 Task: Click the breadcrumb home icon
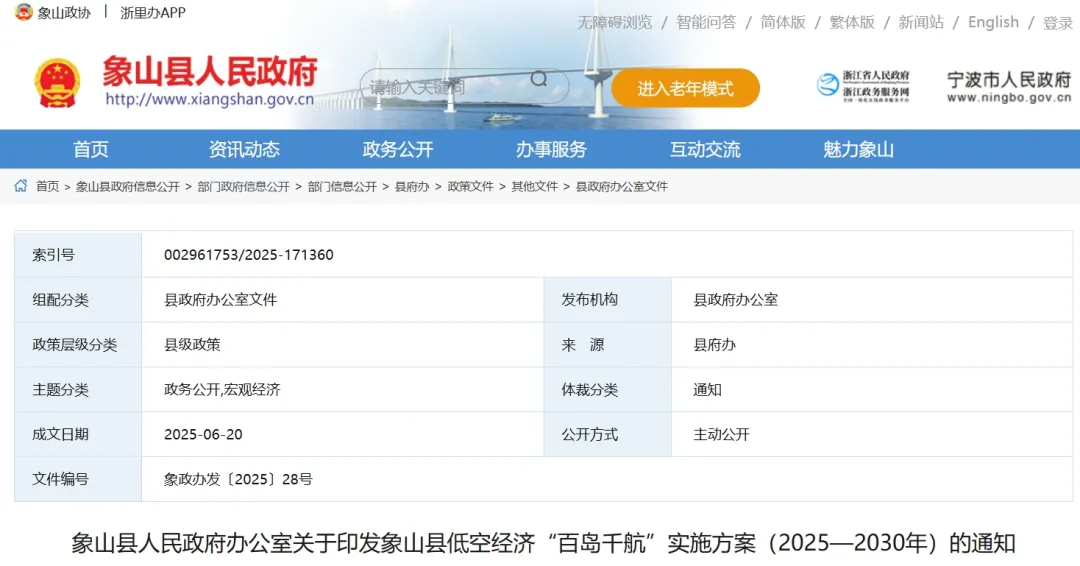[x=21, y=186]
